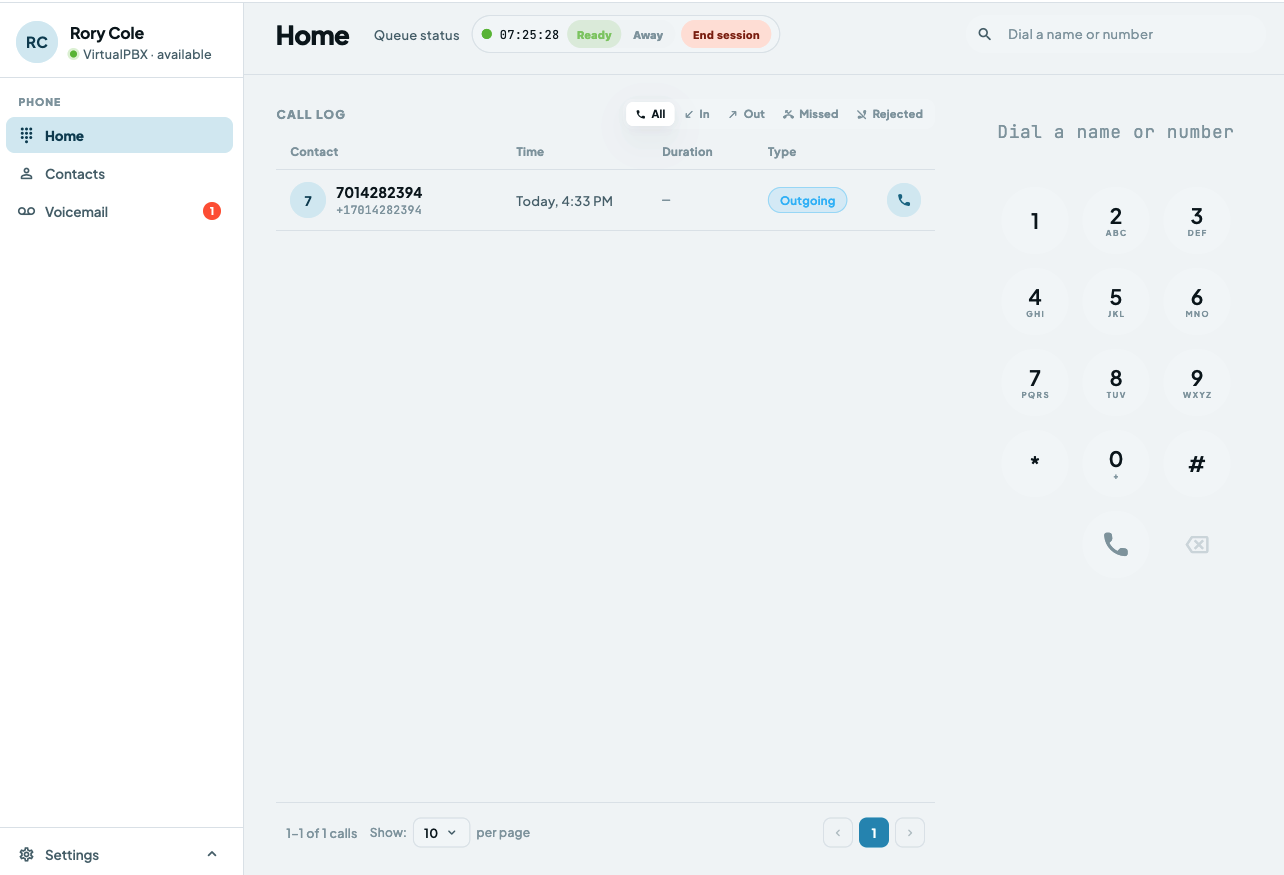1284x875 pixels.
Task: Open Contacts in the sidebar
Action: tap(120, 174)
